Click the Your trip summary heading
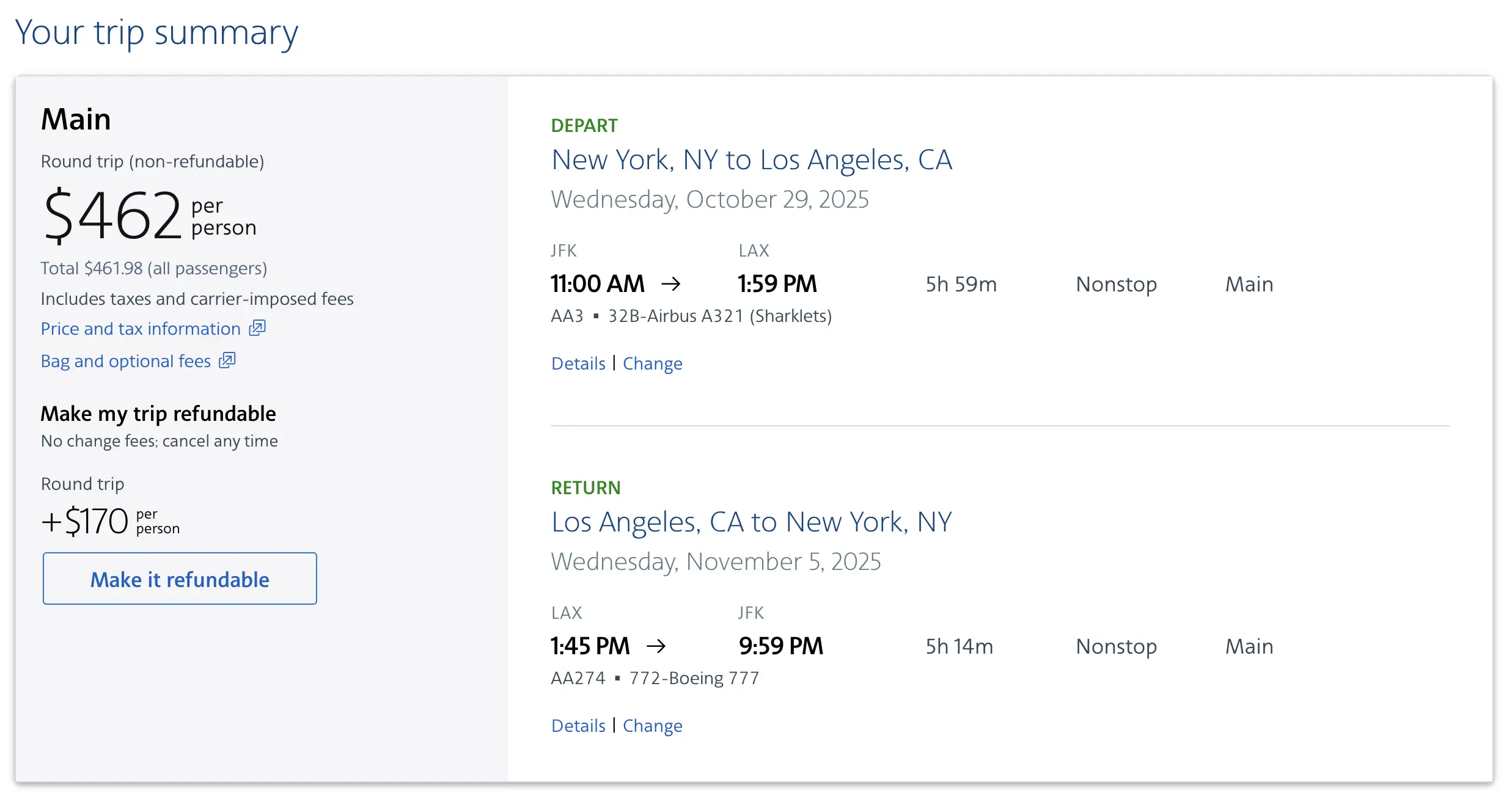This screenshot has height=810, width=1512. click(x=156, y=32)
